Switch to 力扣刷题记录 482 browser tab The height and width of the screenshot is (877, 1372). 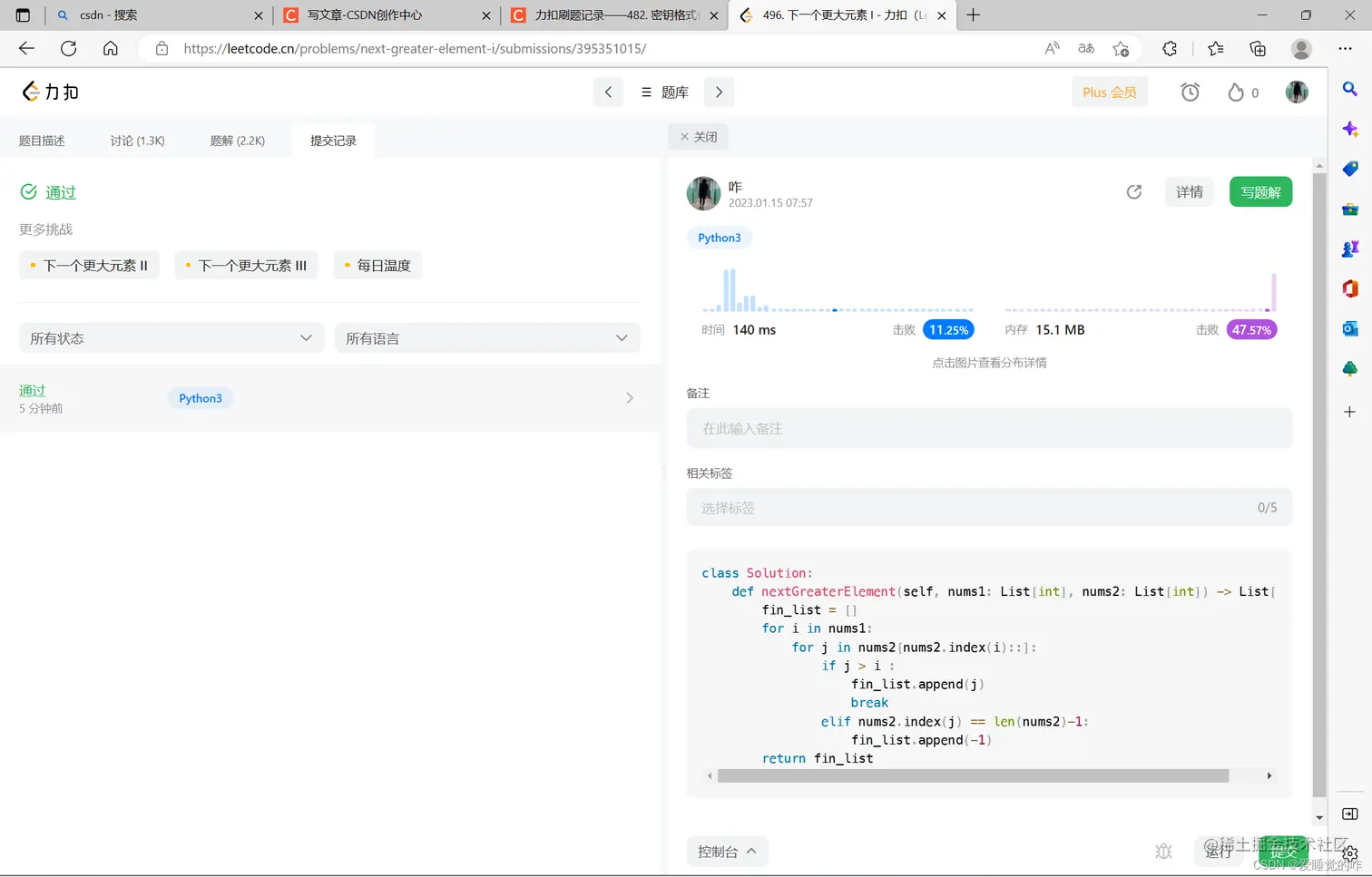(615, 15)
